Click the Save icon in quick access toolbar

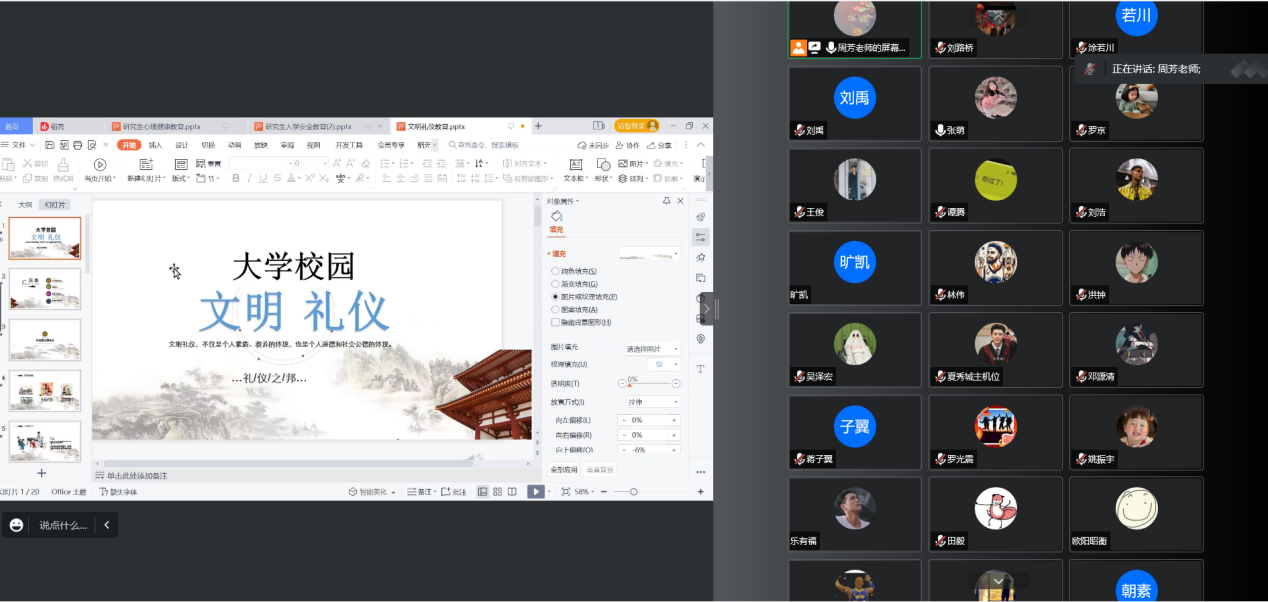50,145
